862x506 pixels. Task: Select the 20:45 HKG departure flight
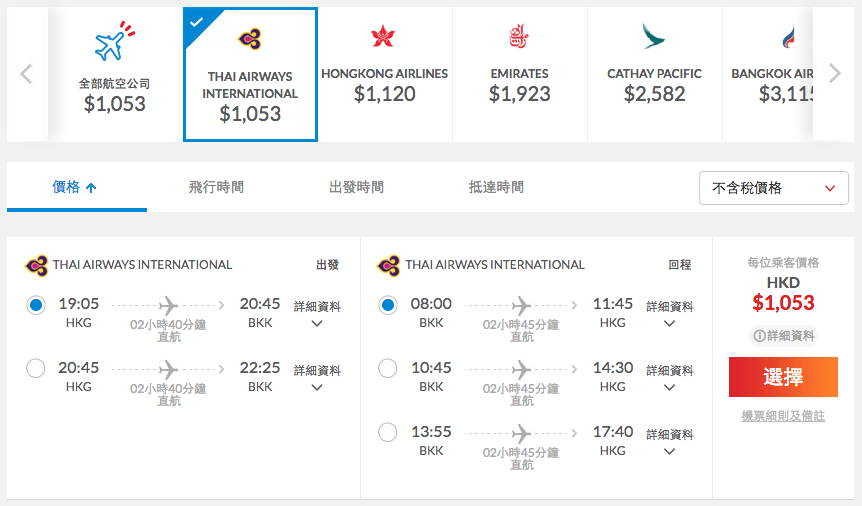pyautogui.click(x=36, y=368)
